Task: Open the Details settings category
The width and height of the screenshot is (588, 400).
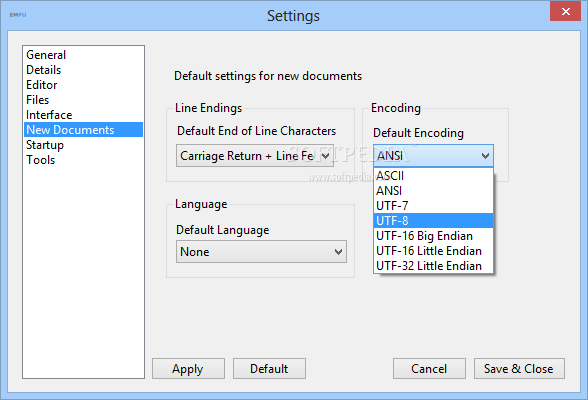Action: pyautogui.click(x=83, y=70)
